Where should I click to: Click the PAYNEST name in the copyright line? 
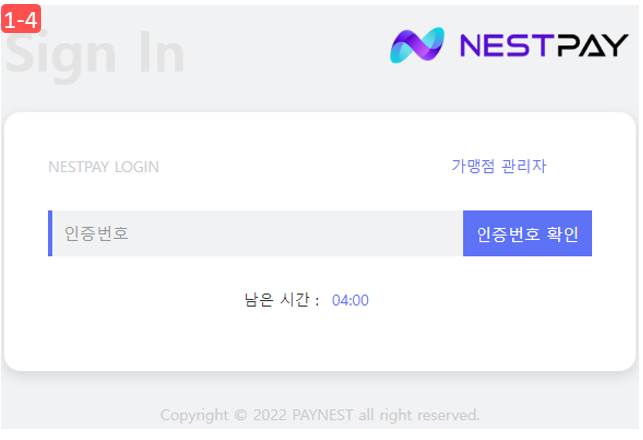[322, 415]
